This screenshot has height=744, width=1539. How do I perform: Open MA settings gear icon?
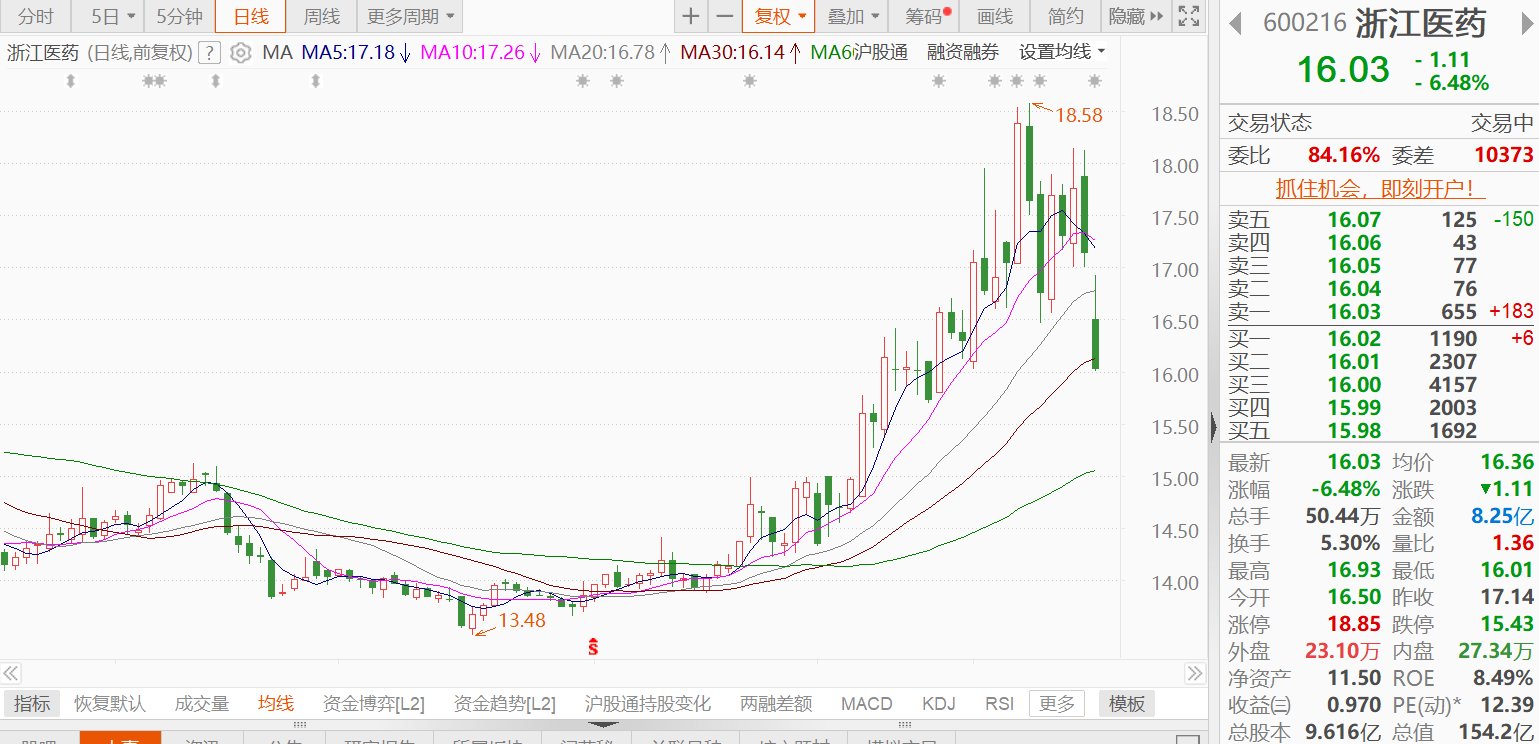240,53
